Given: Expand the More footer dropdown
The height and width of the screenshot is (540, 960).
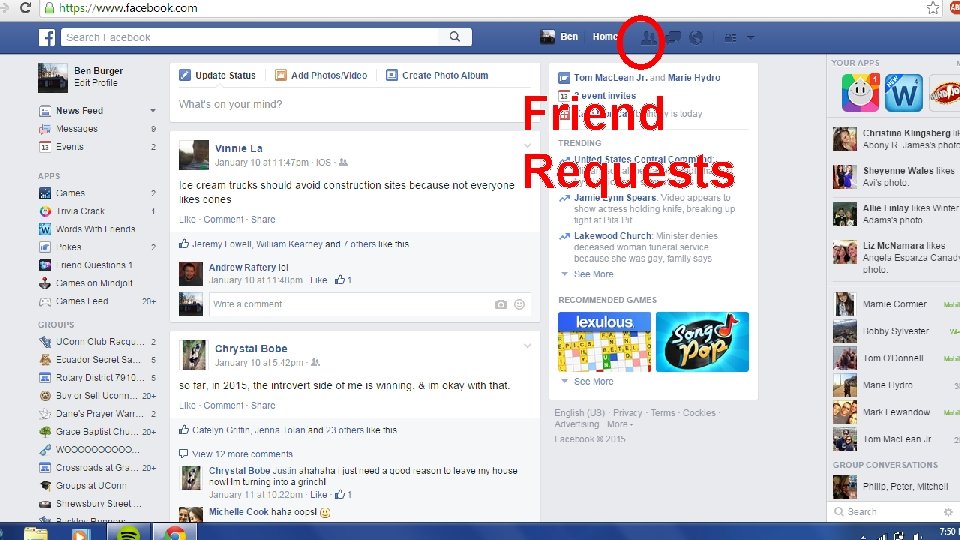Looking at the screenshot, I should coord(620,424).
